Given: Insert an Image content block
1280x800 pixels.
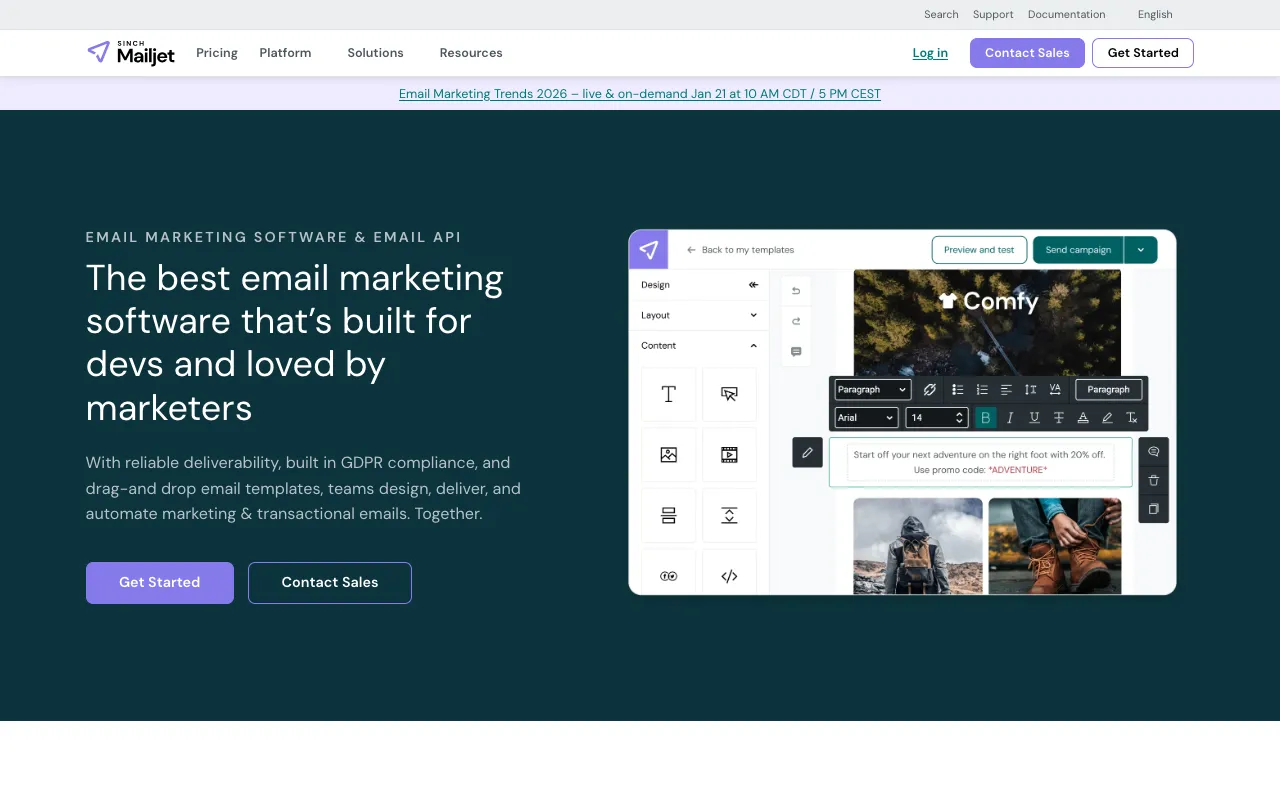Looking at the screenshot, I should tap(668, 455).
